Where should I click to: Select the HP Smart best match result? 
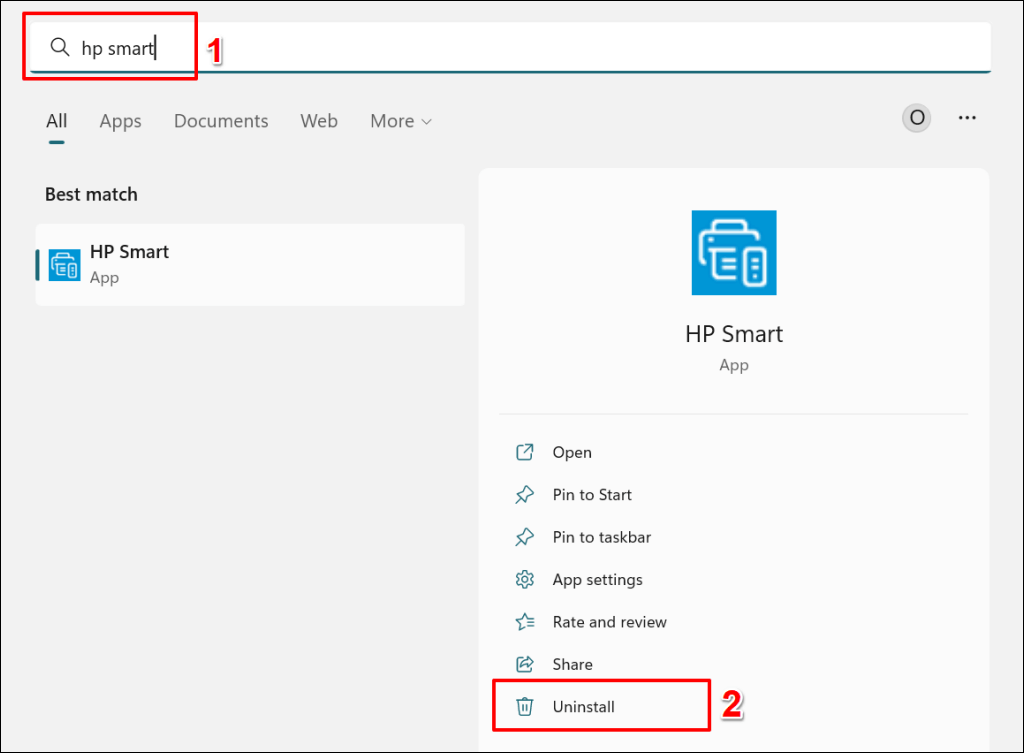[x=250, y=264]
